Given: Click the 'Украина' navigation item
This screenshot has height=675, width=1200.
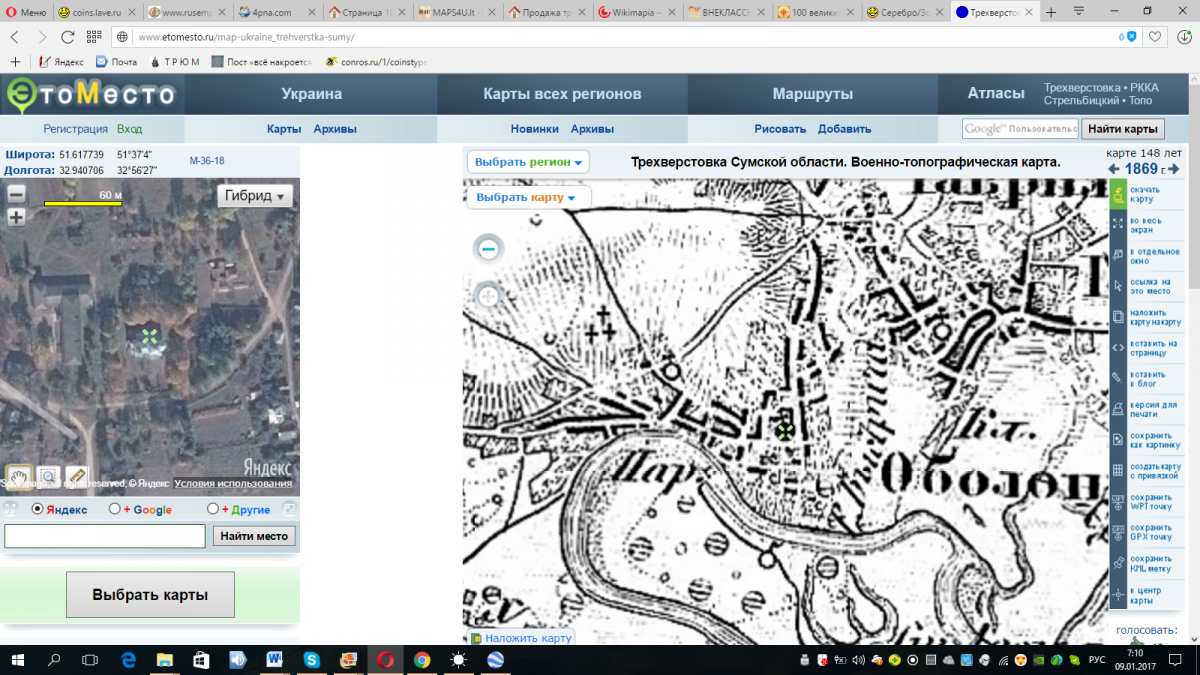Looking at the screenshot, I should click(311, 94).
